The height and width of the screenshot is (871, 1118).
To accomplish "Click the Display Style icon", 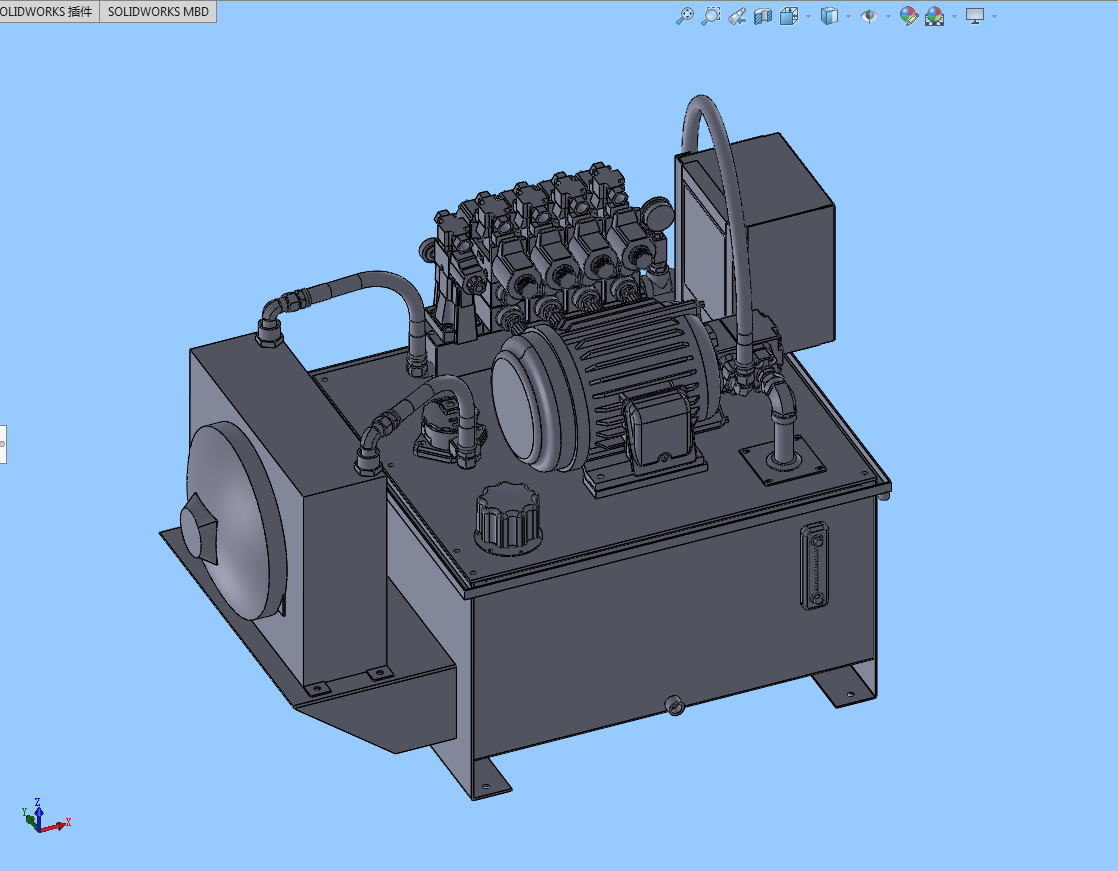I will [x=829, y=16].
